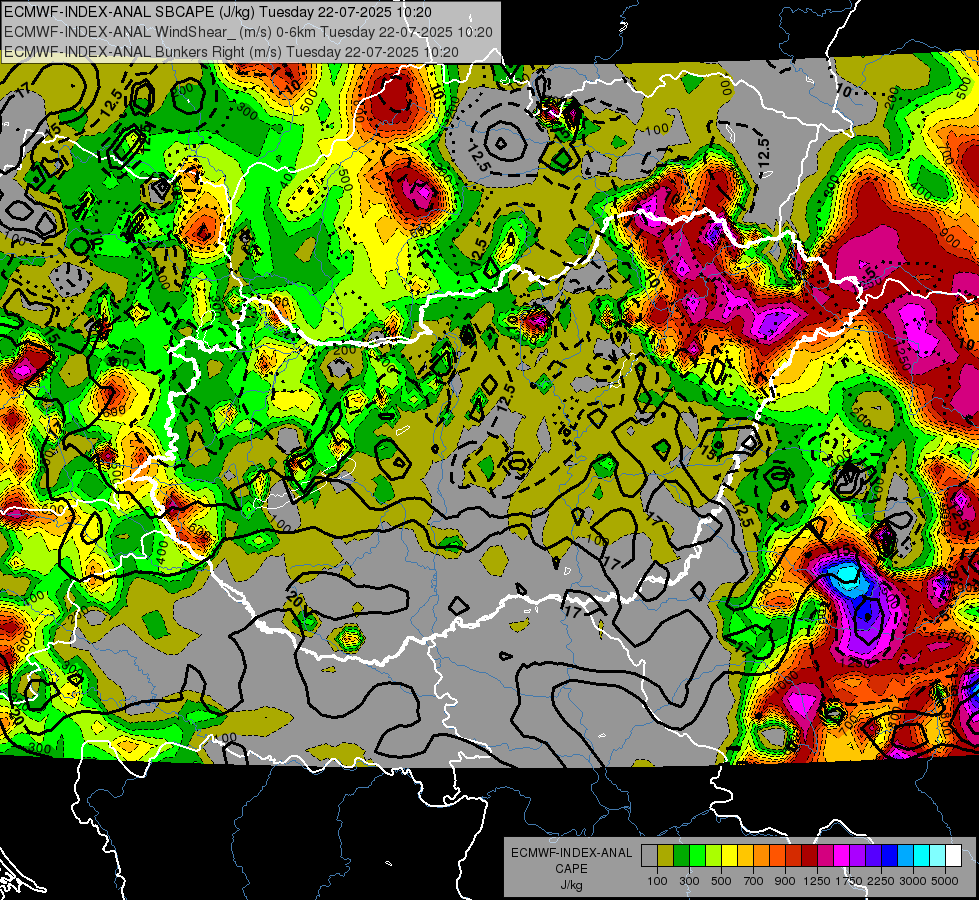The width and height of the screenshot is (979, 900).
Task: Click the 100 legend value label
Action: [x=657, y=881]
